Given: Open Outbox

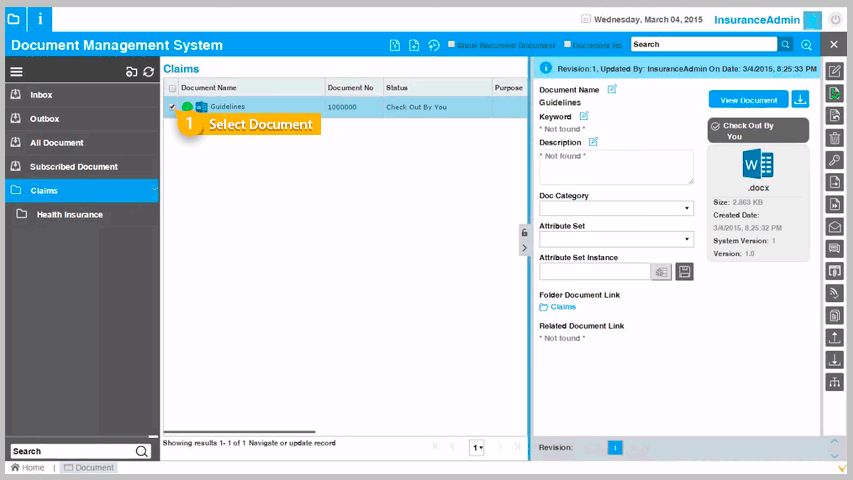Looking at the screenshot, I should pyautogui.click(x=82, y=119).
